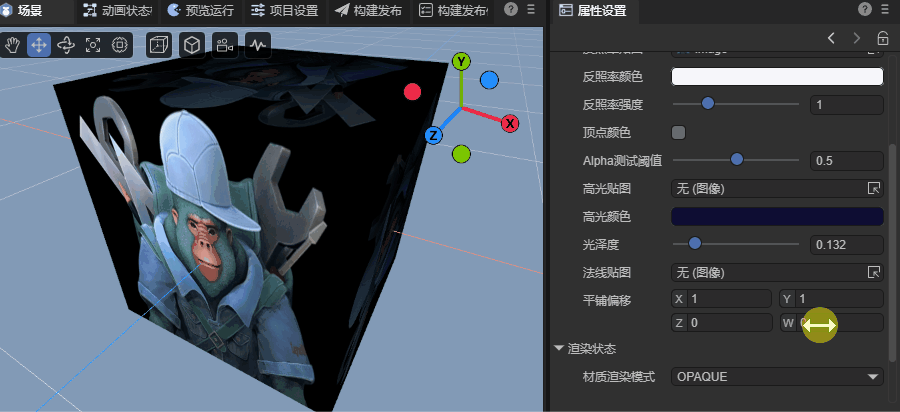The width and height of the screenshot is (900, 412).
Task: Toggle the 3D wireframe box view icon
Action: [158, 45]
